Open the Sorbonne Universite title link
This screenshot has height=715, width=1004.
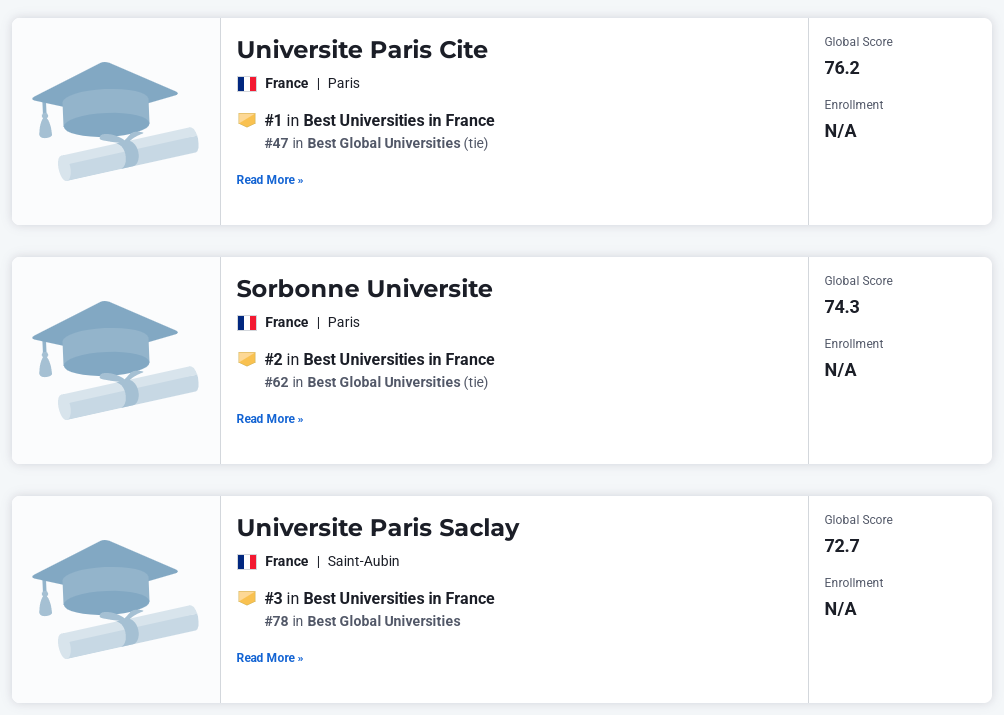point(364,289)
